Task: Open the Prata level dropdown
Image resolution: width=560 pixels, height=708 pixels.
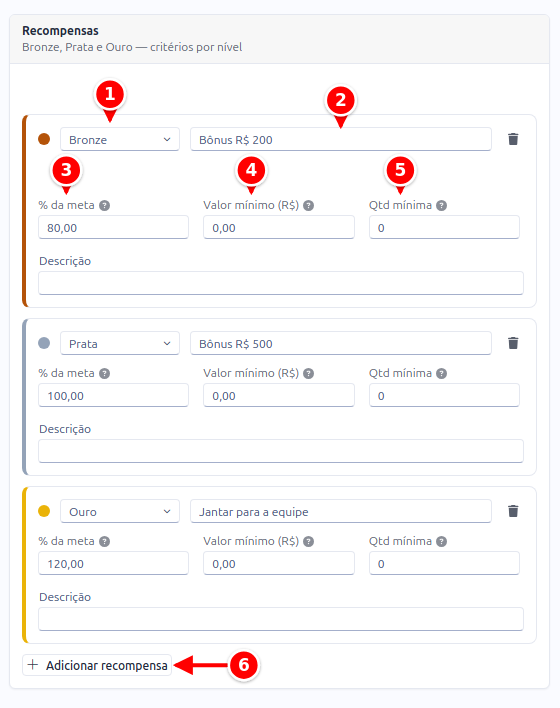Action: pos(120,344)
